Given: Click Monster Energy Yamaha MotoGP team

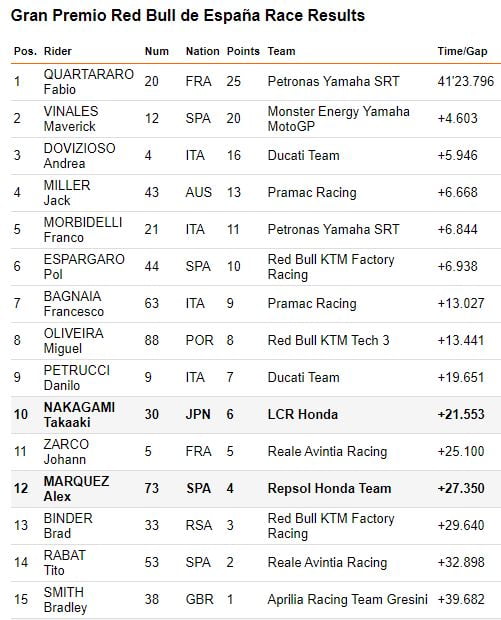Looking at the screenshot, I should (x=338, y=119).
